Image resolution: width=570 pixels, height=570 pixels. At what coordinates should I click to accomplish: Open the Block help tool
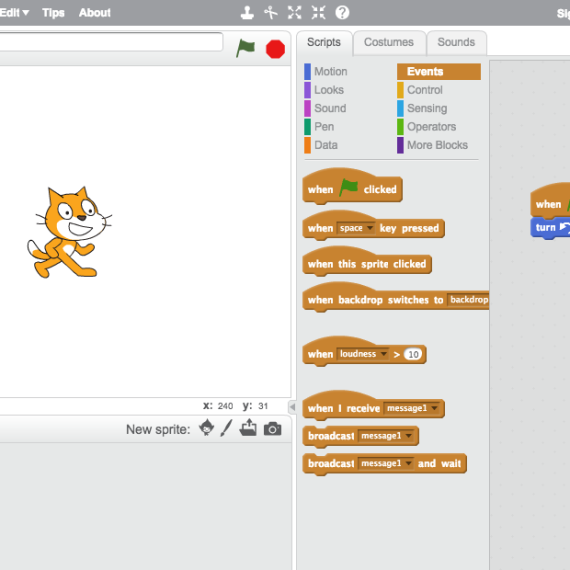pyautogui.click(x=342, y=13)
